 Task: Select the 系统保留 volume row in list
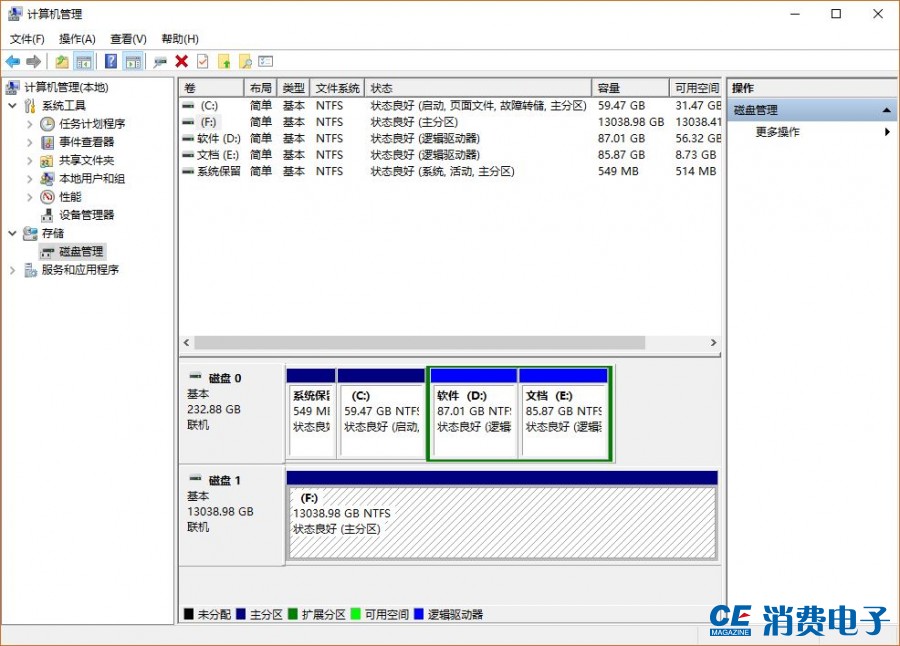(x=451, y=171)
